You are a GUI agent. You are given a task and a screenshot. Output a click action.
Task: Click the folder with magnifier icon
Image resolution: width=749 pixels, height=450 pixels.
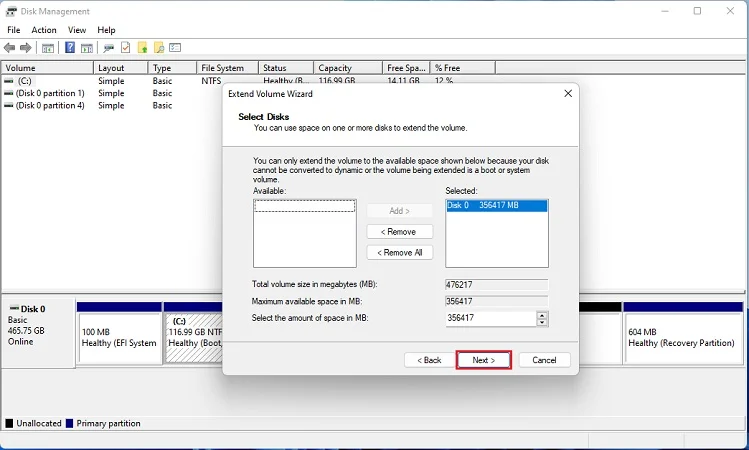click(x=159, y=47)
